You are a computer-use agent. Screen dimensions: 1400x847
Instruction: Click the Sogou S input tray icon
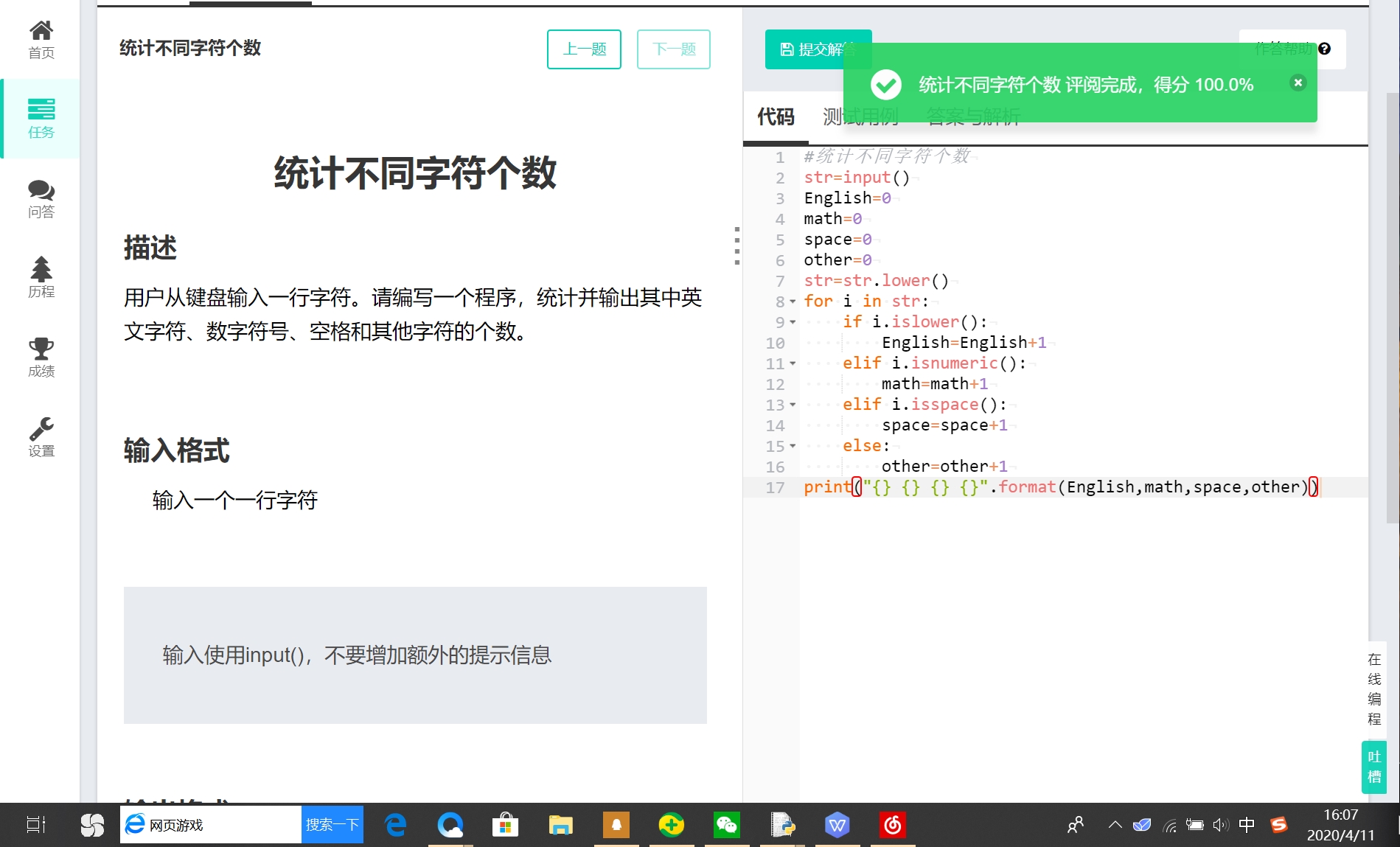coord(1279,825)
